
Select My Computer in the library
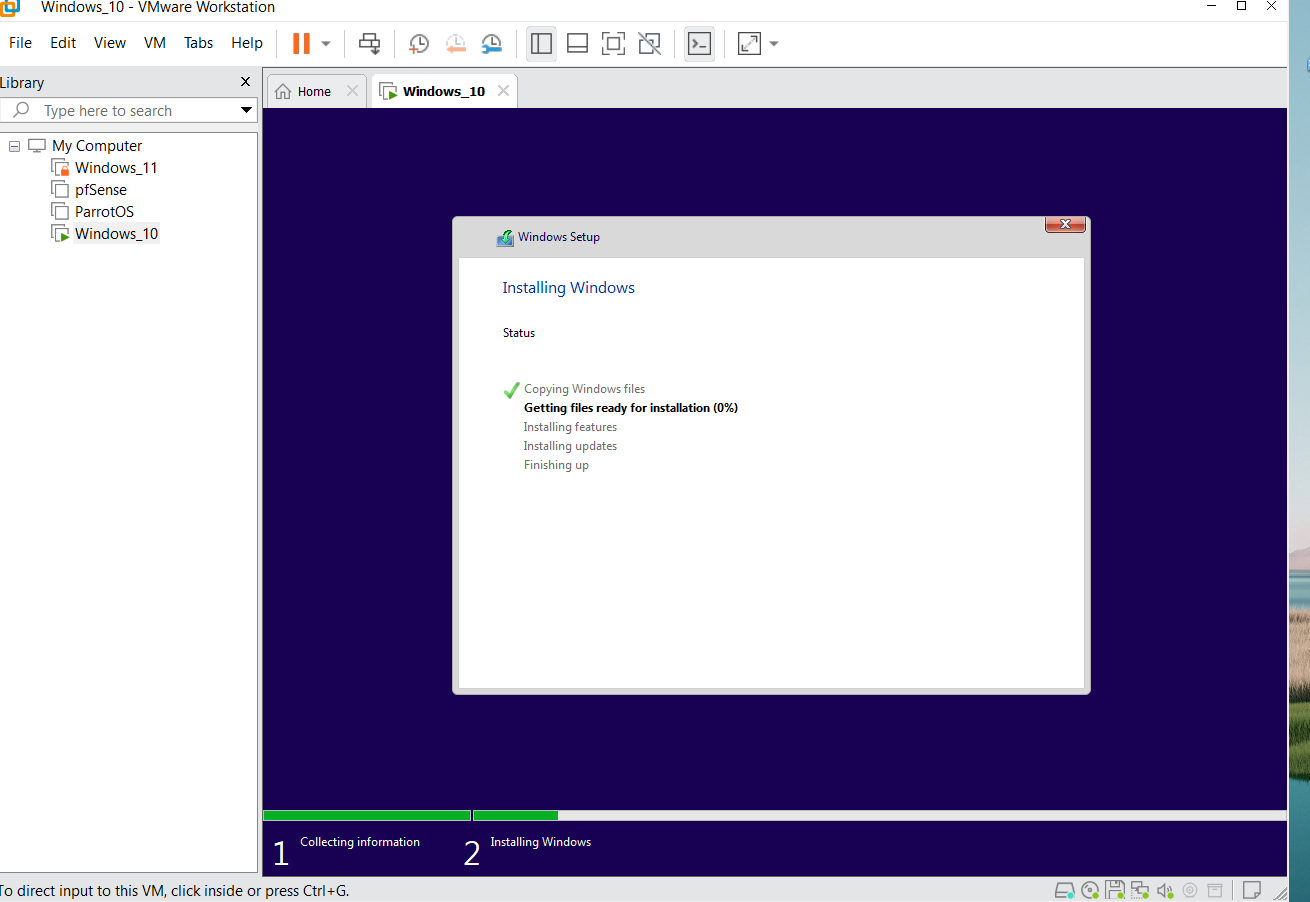(97, 146)
